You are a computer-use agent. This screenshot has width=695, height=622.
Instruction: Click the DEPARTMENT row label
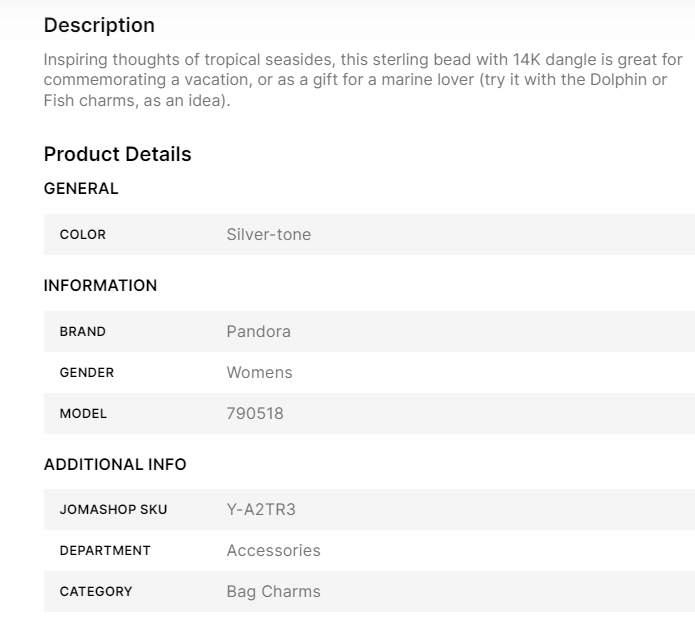(105, 550)
